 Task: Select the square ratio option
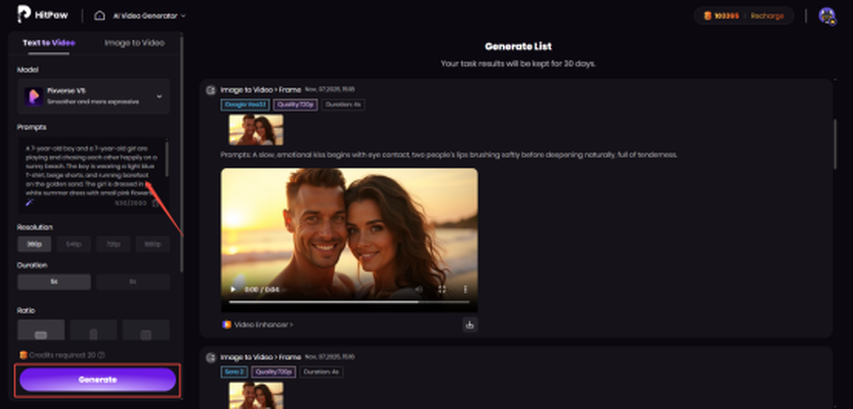point(146,330)
